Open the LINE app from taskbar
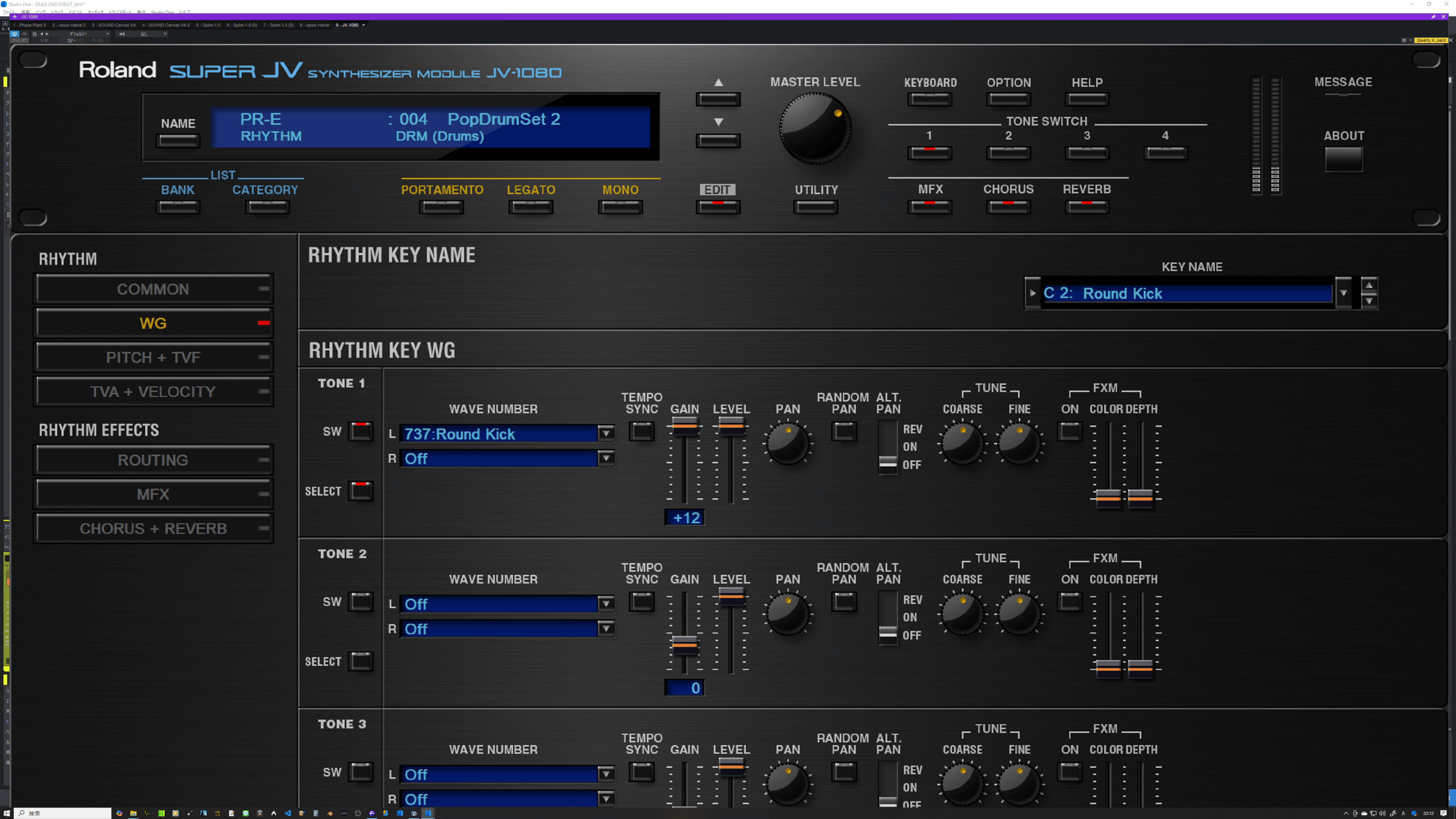The height and width of the screenshot is (819, 1456). coord(246,813)
